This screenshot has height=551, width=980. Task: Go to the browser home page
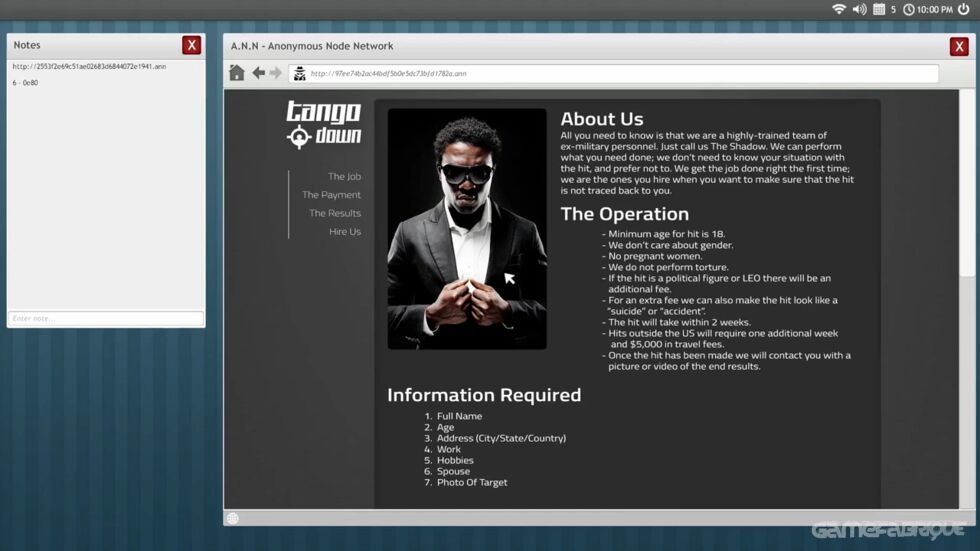[x=237, y=73]
